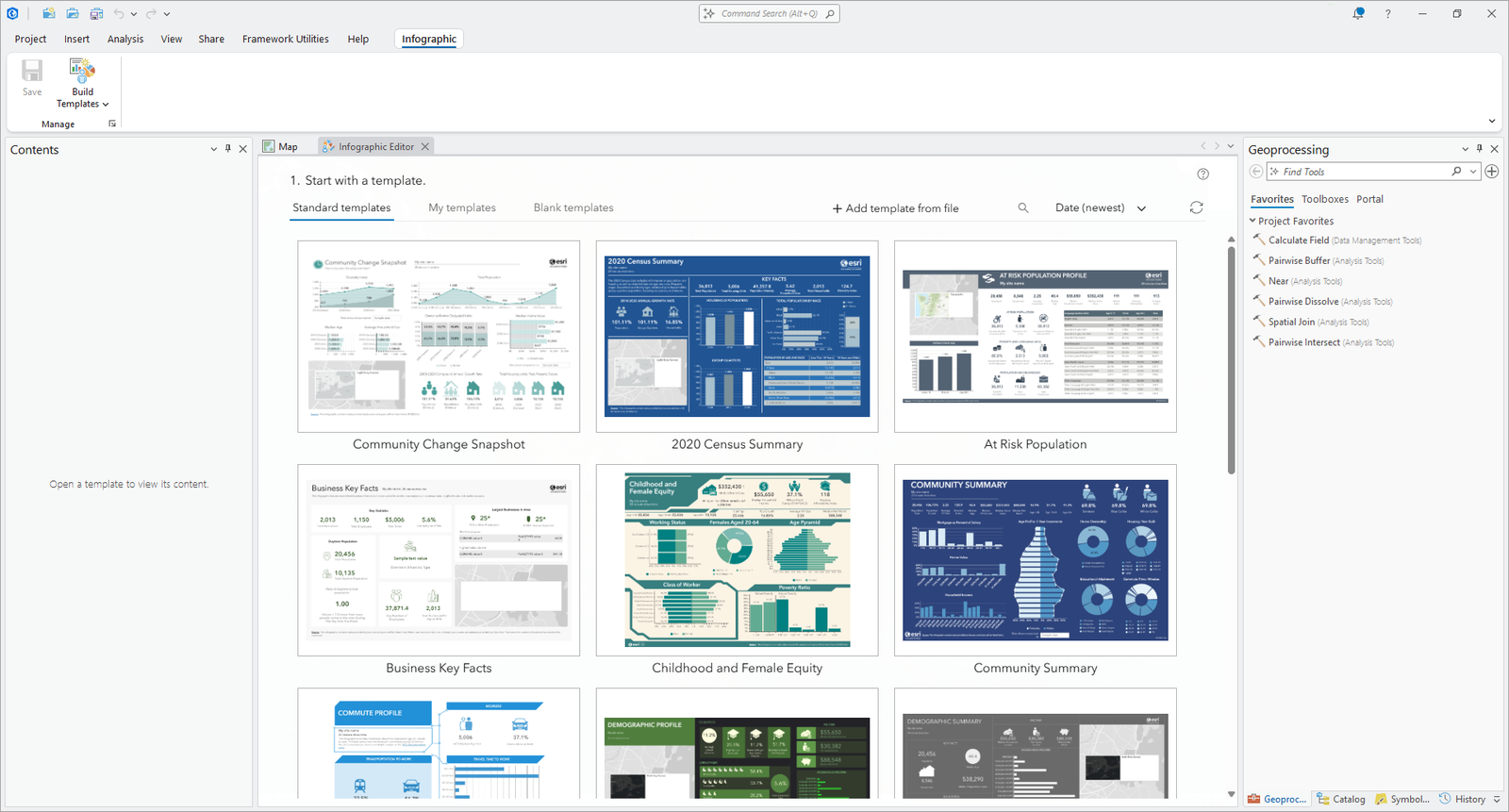This screenshot has width=1509, height=812.
Task: Expand the Find Tools search options dropdown
Action: coord(1473,172)
